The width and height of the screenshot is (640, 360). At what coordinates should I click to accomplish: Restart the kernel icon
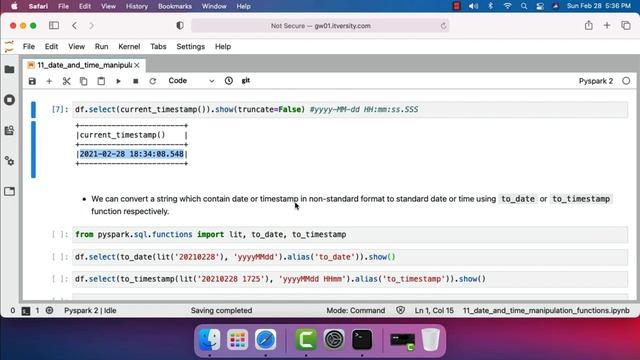(x=153, y=81)
